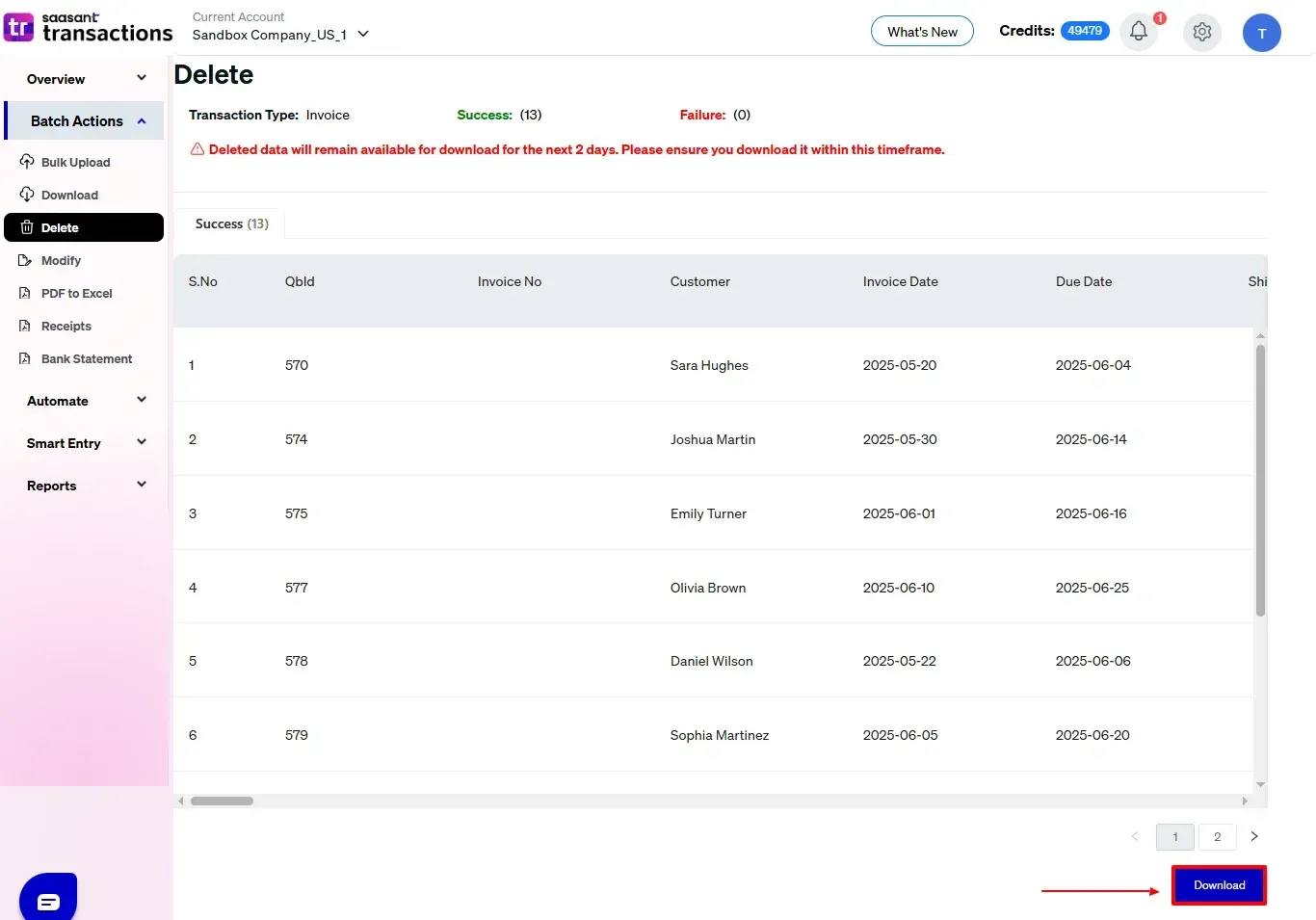Click the Credits 49479 badge

[x=1085, y=31]
